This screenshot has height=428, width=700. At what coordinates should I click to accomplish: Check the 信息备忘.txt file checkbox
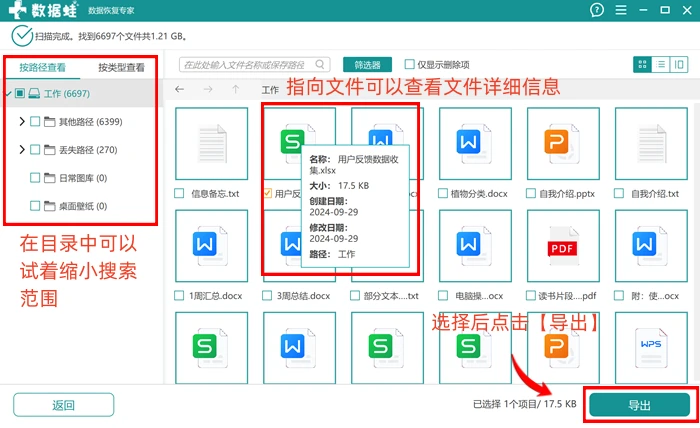(179, 193)
